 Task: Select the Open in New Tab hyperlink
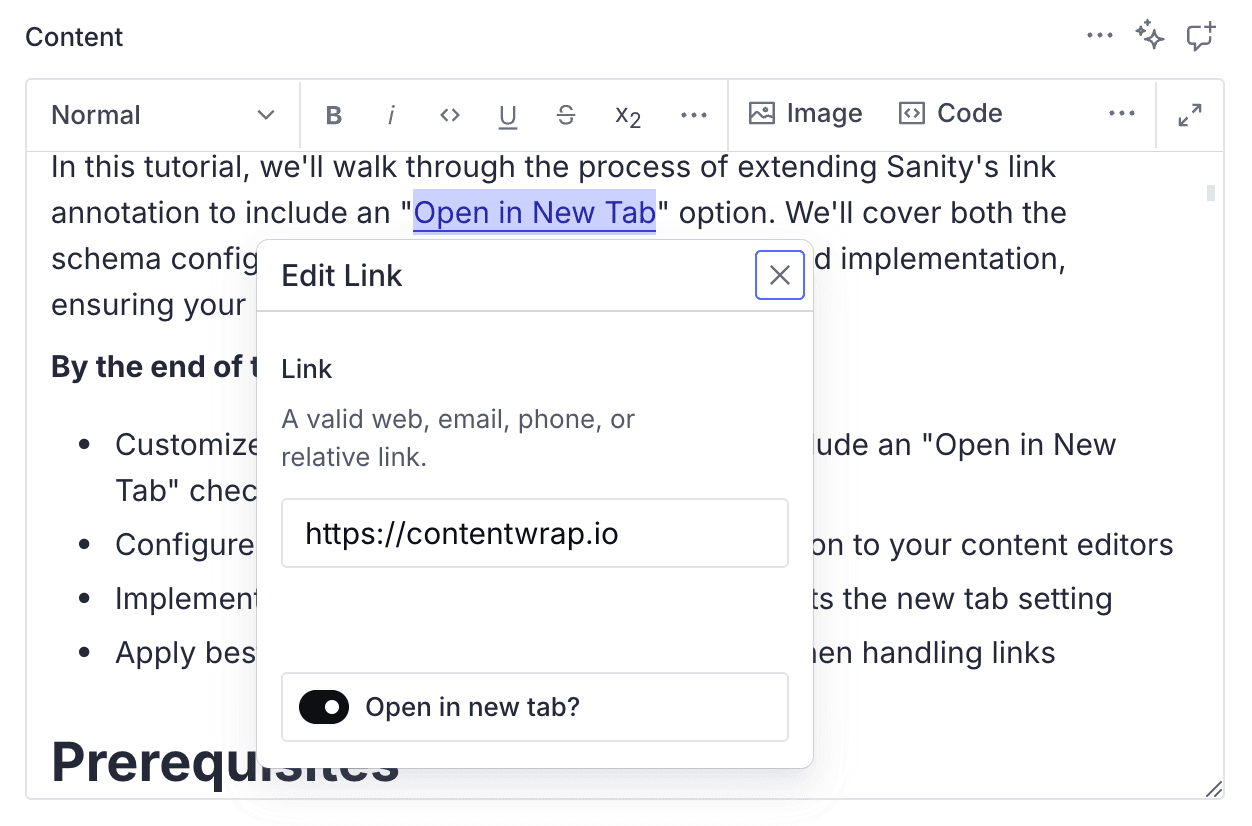[x=534, y=212]
